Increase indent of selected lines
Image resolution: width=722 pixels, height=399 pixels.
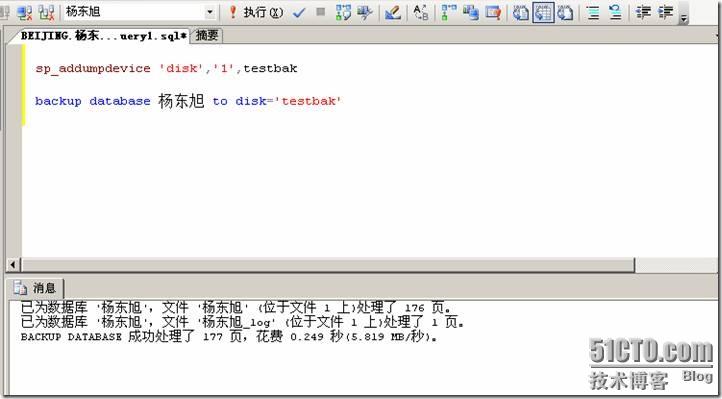[x=665, y=12]
